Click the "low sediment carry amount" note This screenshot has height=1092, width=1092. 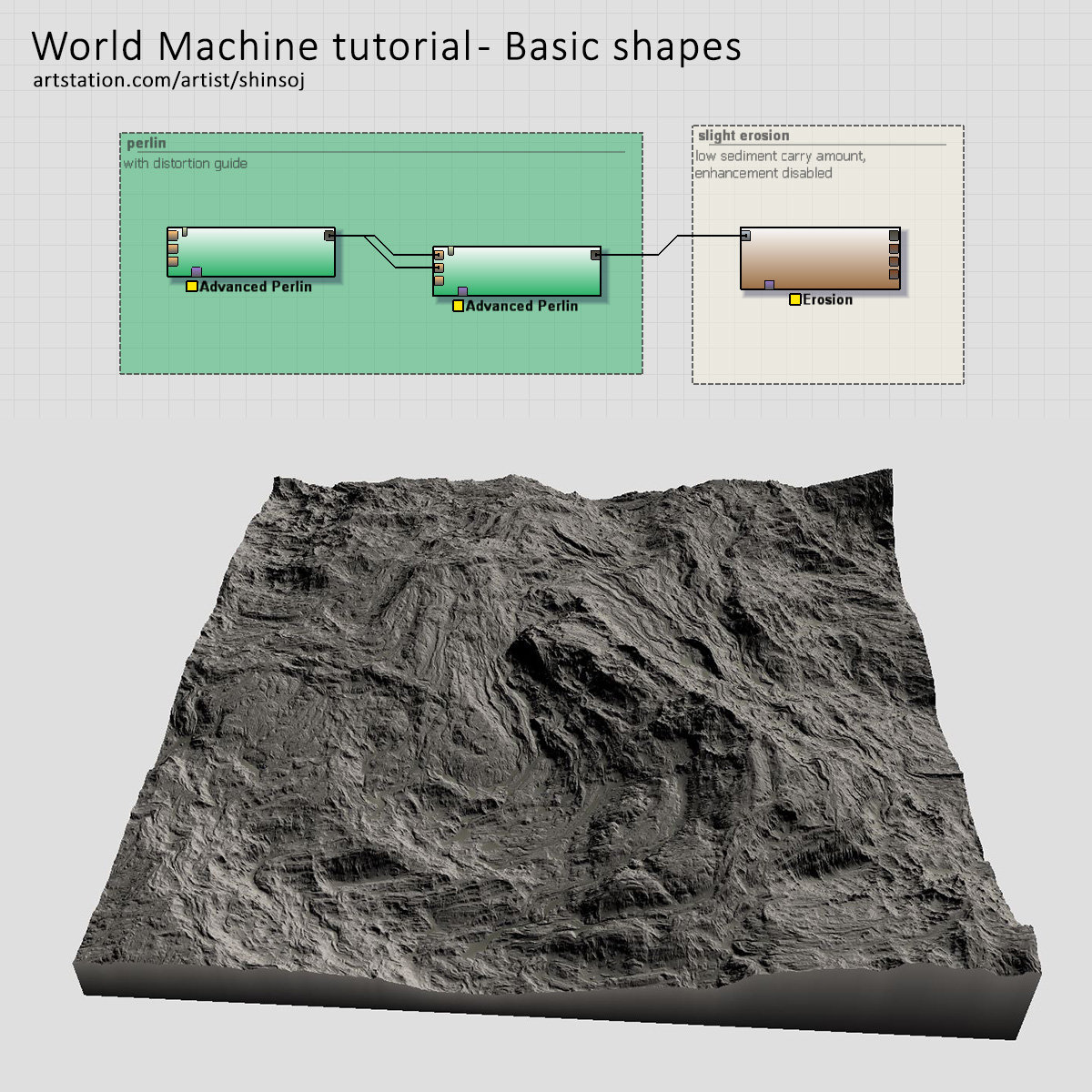pos(781,157)
